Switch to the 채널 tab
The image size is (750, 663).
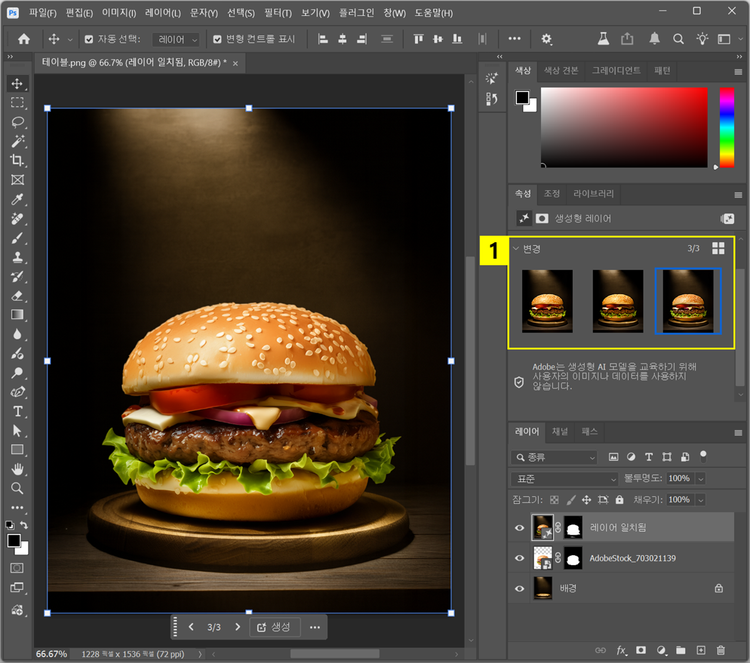pyautogui.click(x=560, y=431)
